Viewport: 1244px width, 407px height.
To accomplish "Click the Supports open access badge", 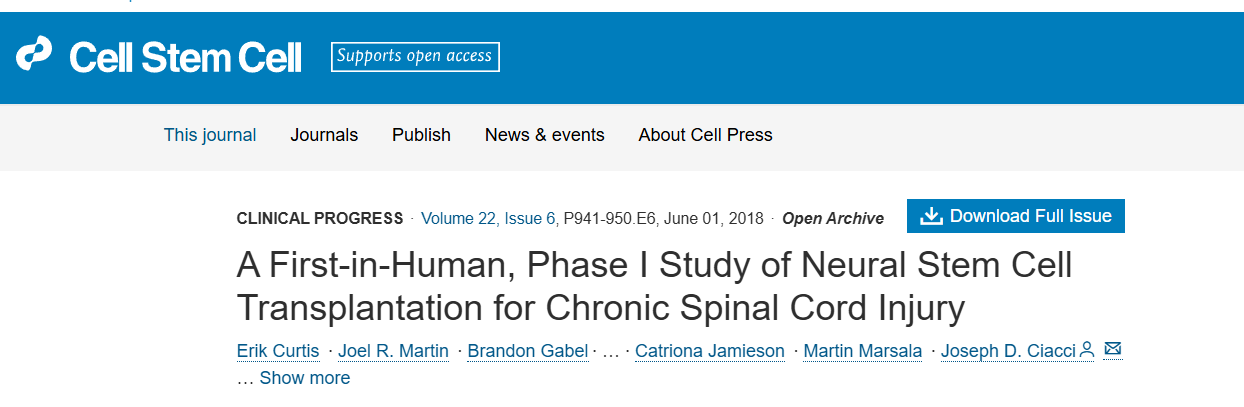I will tap(415, 57).
